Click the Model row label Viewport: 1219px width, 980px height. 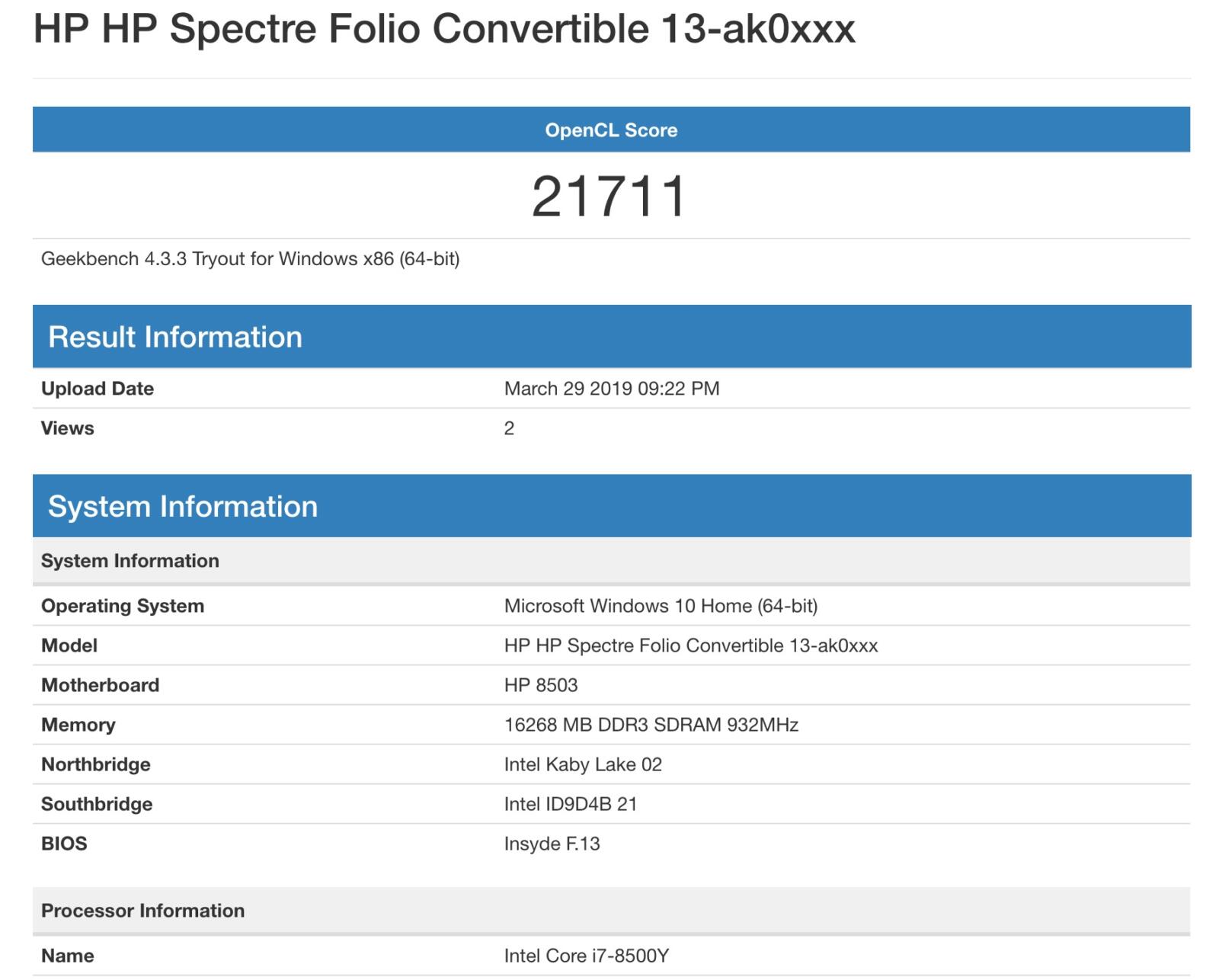point(69,645)
